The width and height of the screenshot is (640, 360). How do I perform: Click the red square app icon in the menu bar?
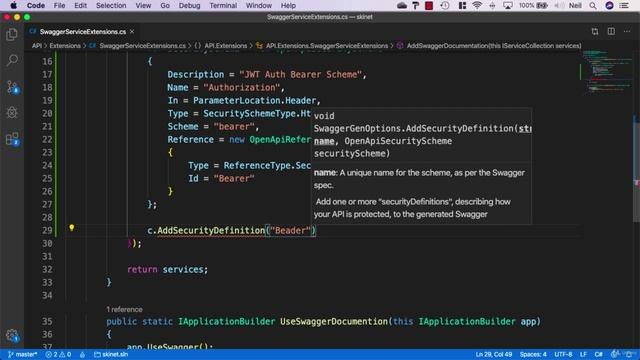click(429, 5)
